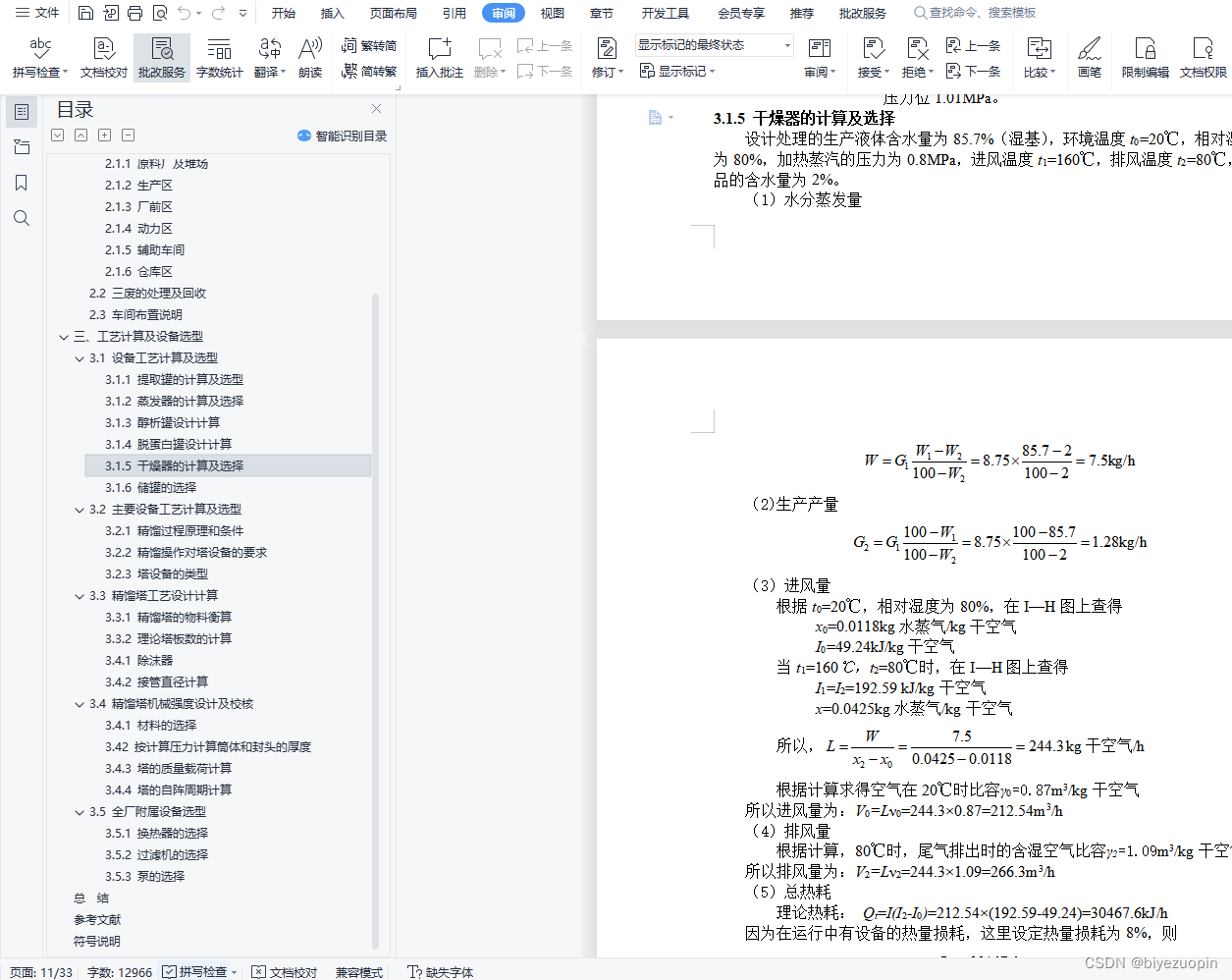Collapse the 三、工艺计算及设备选型 section

click(64, 337)
